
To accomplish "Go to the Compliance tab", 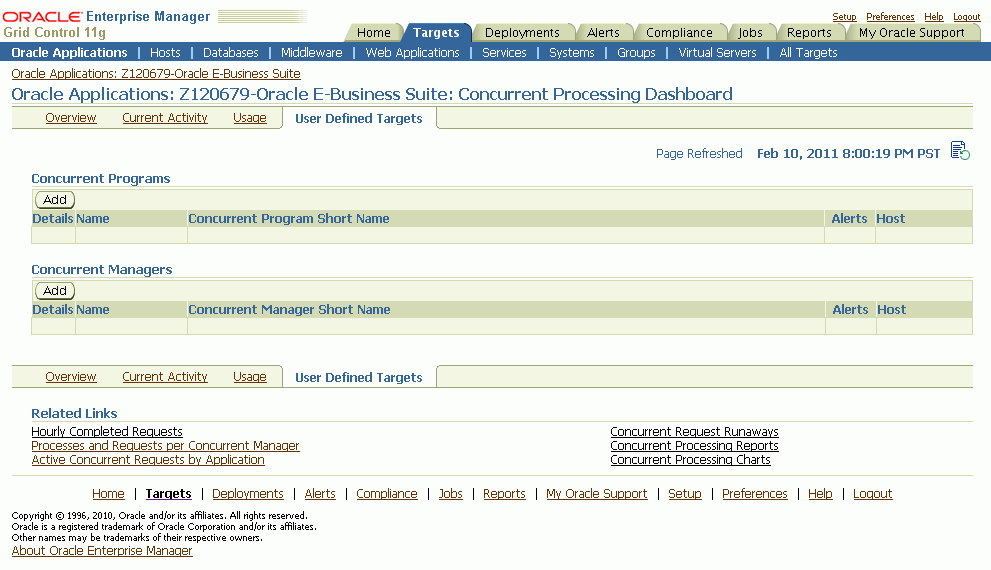I will click(x=679, y=32).
